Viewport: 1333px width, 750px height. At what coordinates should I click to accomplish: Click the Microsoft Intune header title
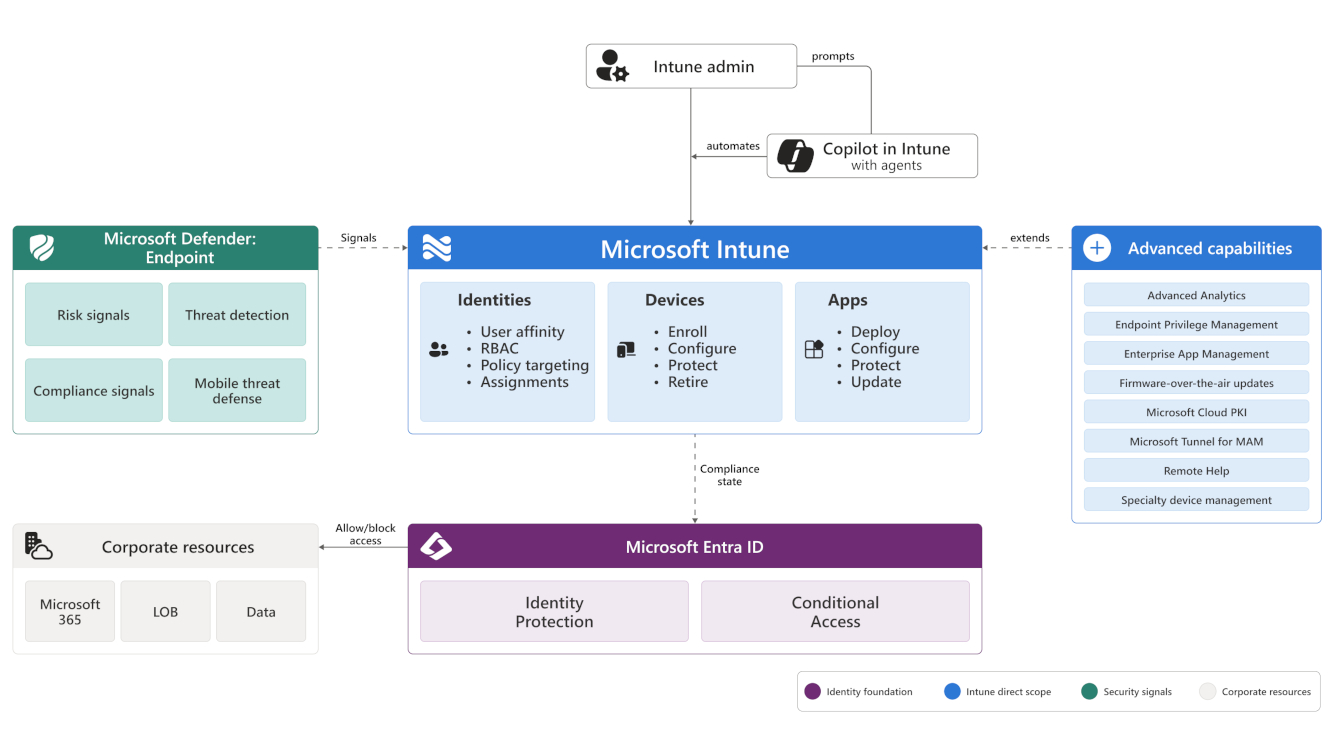point(695,249)
